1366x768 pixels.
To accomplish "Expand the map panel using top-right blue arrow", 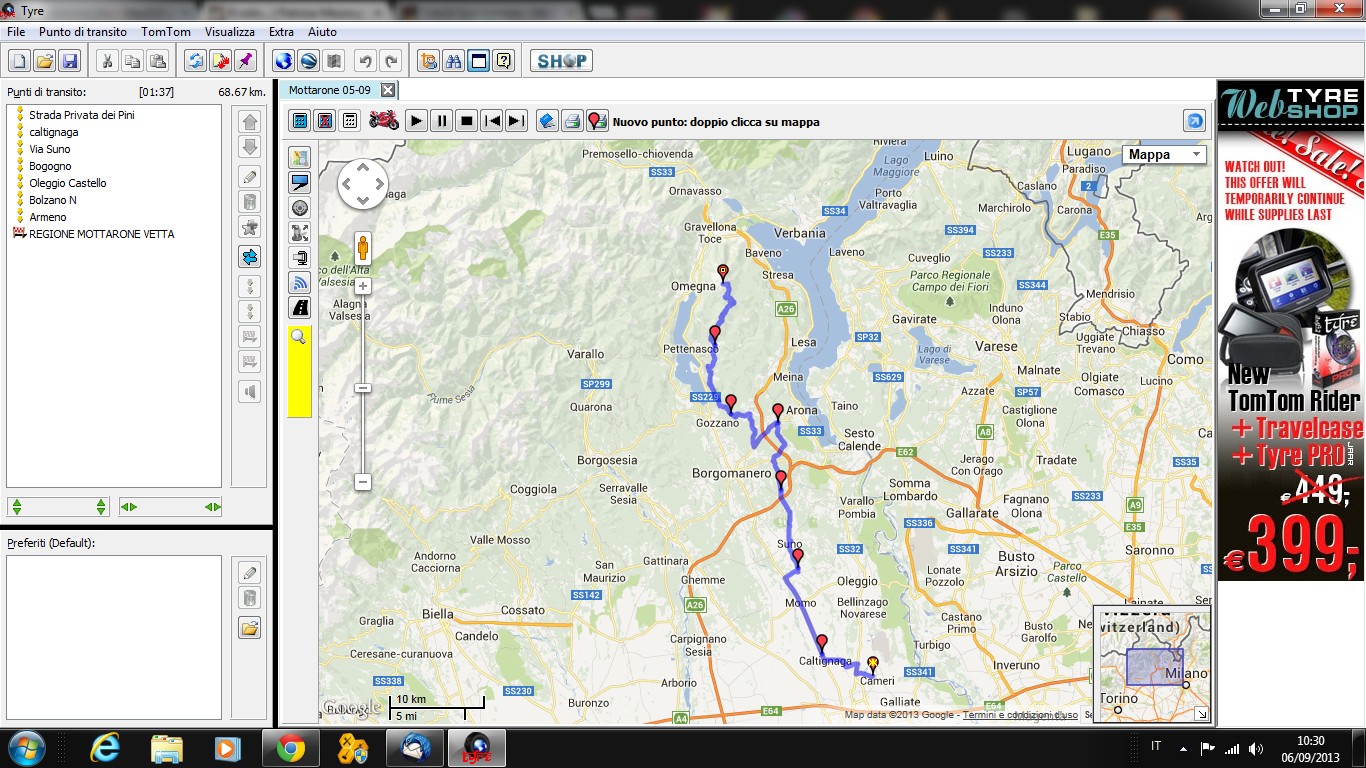I will (x=1194, y=121).
